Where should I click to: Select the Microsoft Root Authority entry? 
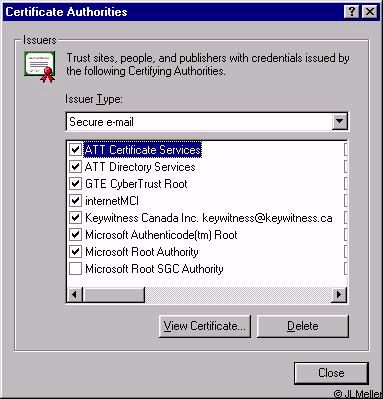point(142,252)
